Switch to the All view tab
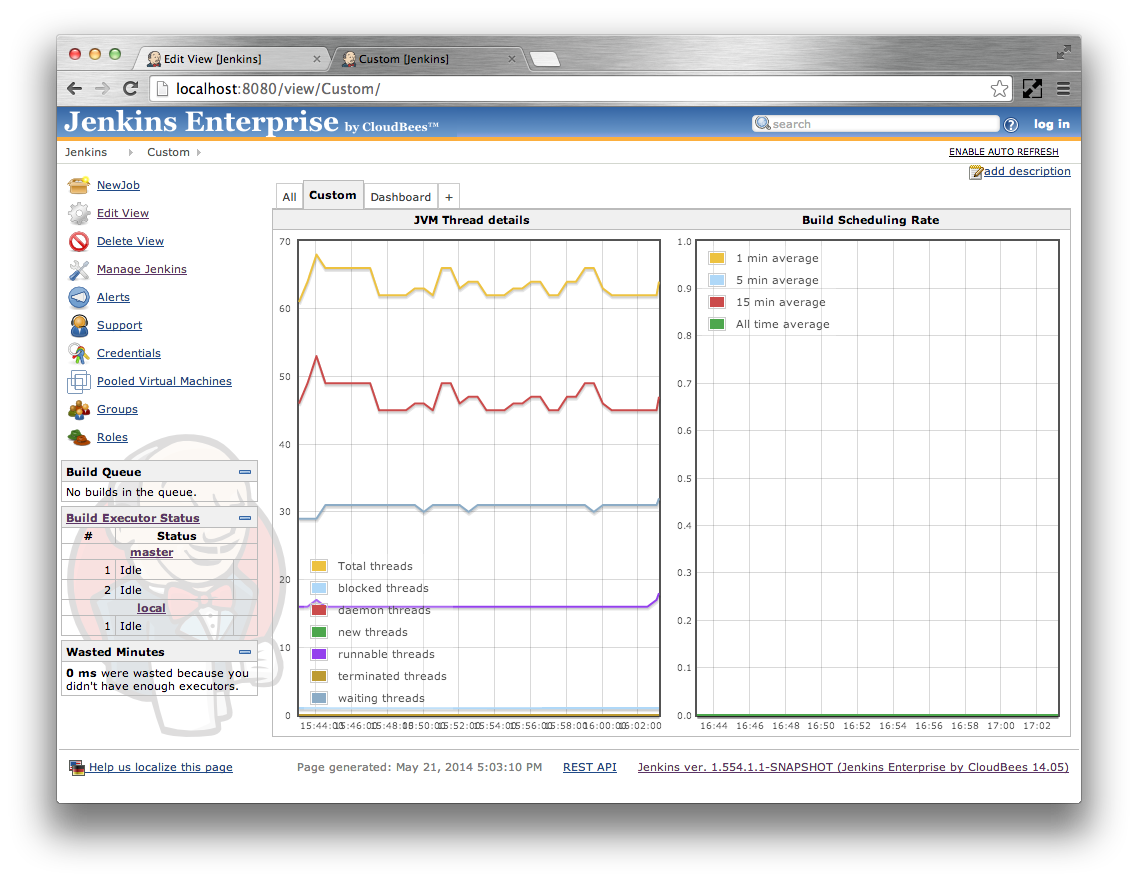The height and width of the screenshot is (882, 1138). [x=290, y=197]
